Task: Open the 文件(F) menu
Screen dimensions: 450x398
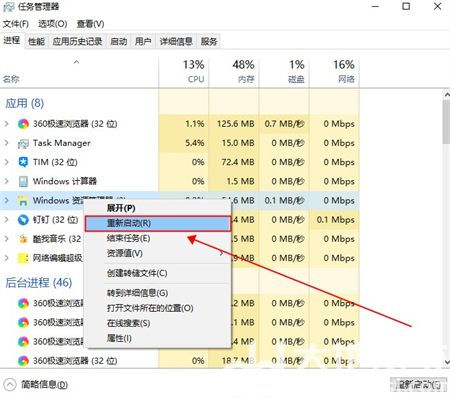Action: (x=15, y=24)
